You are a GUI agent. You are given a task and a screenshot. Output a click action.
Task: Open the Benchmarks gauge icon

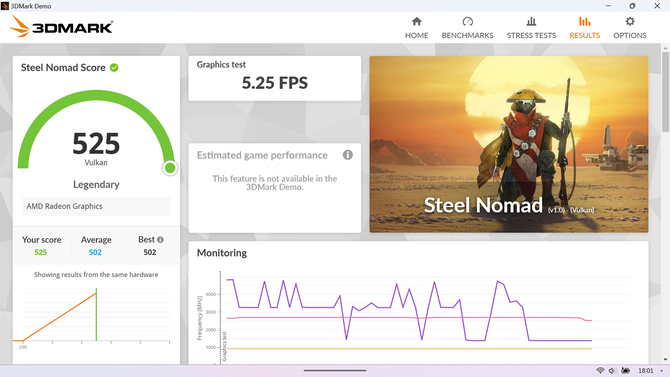(x=467, y=21)
